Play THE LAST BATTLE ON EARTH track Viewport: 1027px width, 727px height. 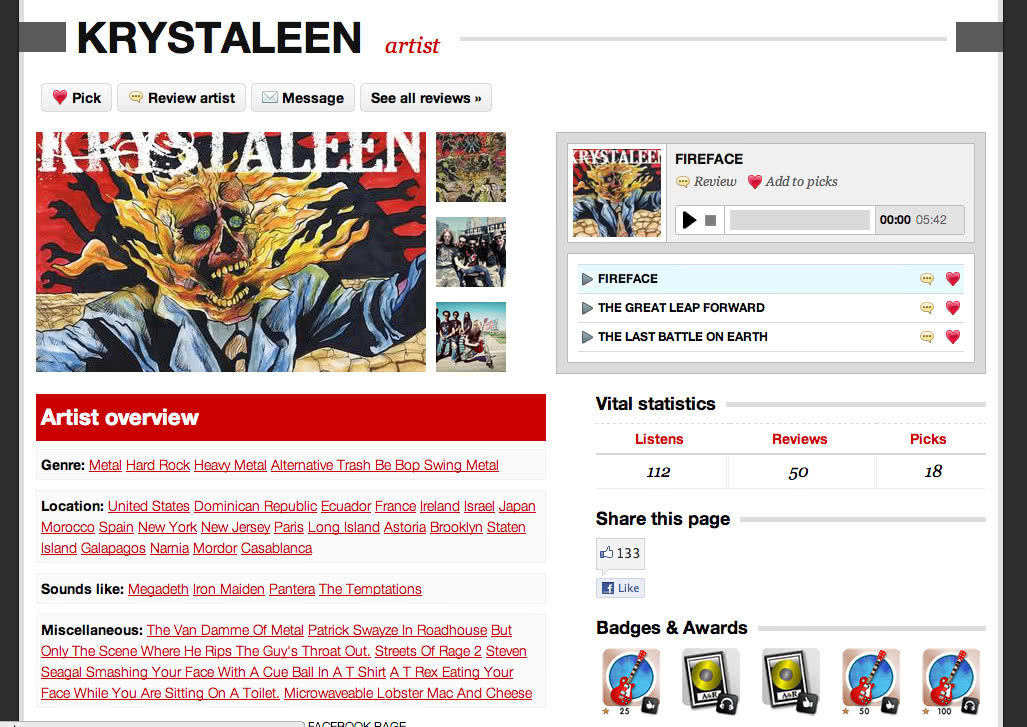587,337
